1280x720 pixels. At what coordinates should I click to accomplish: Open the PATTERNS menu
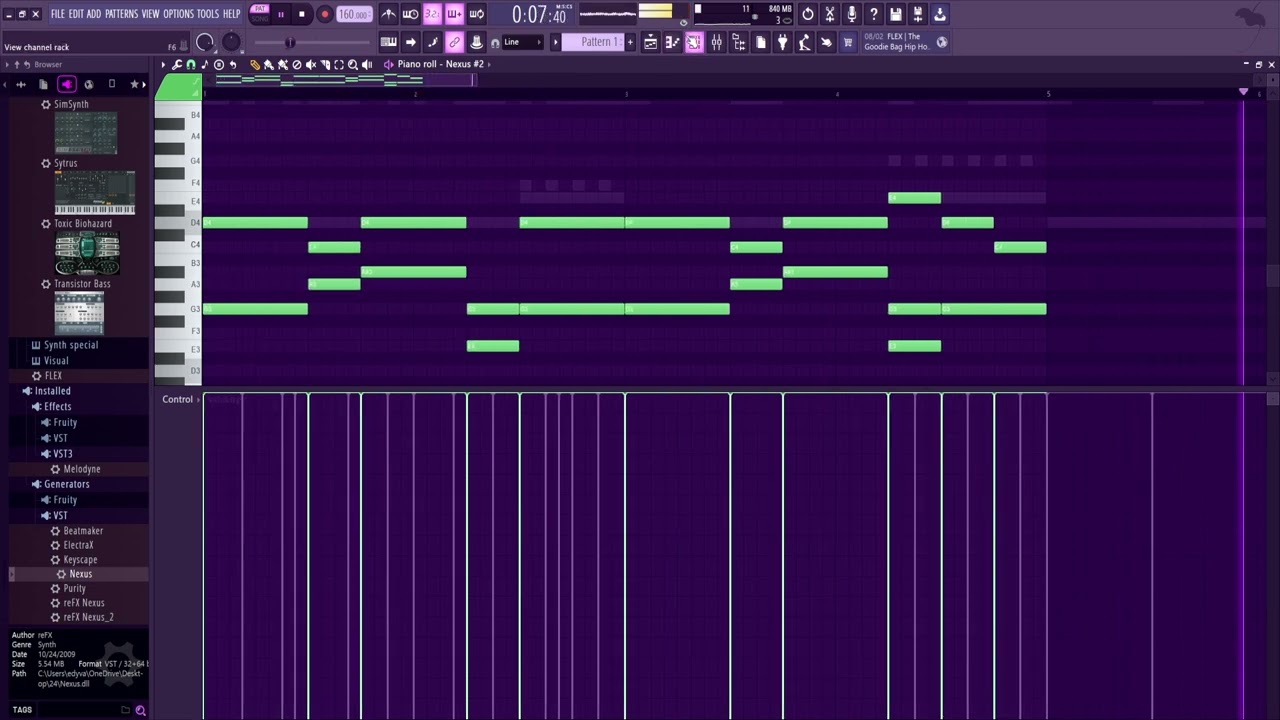(x=121, y=14)
